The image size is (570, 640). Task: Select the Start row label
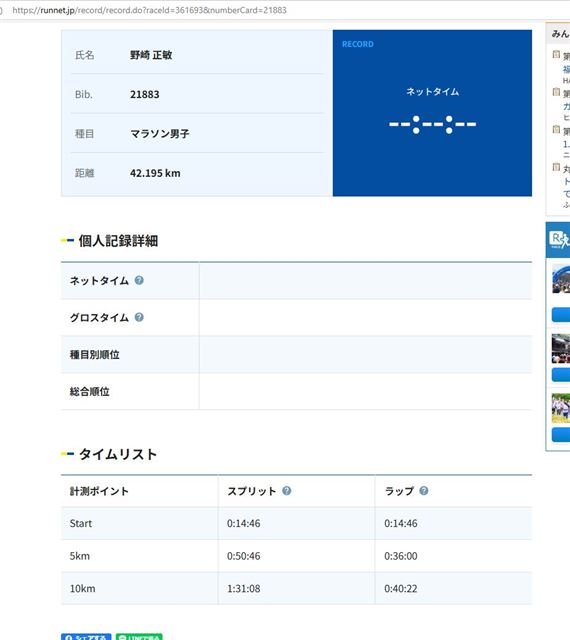coord(81,523)
